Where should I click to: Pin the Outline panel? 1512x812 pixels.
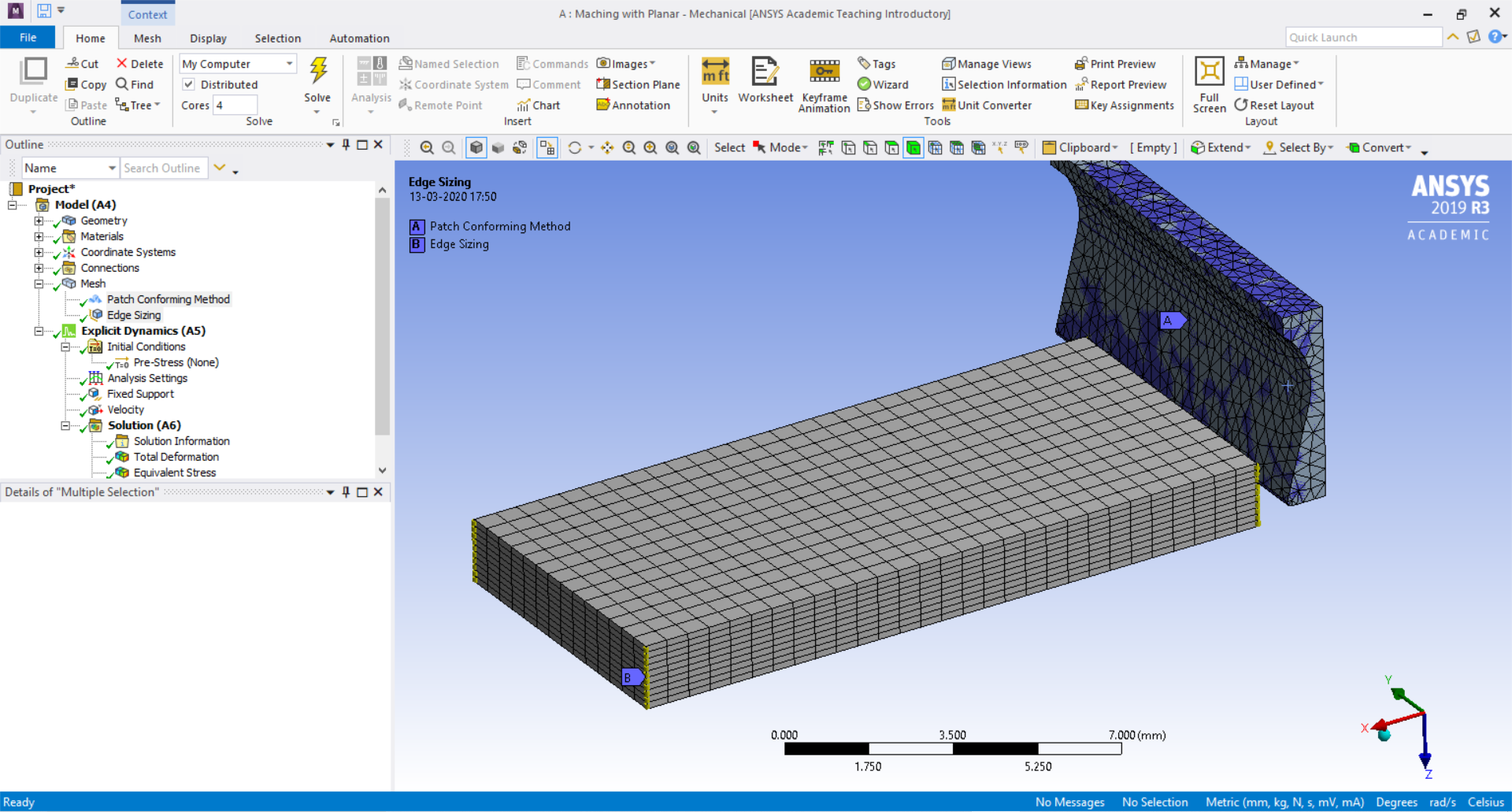point(346,144)
